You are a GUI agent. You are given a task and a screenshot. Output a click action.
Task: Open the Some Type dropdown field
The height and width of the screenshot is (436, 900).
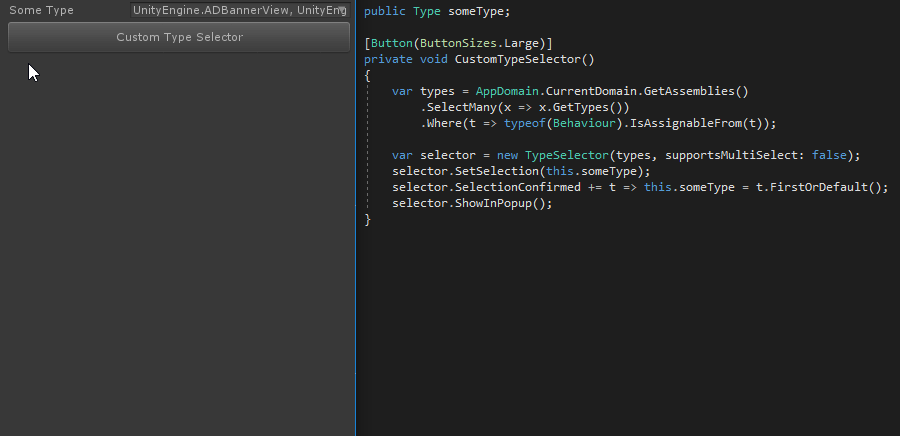pos(240,10)
